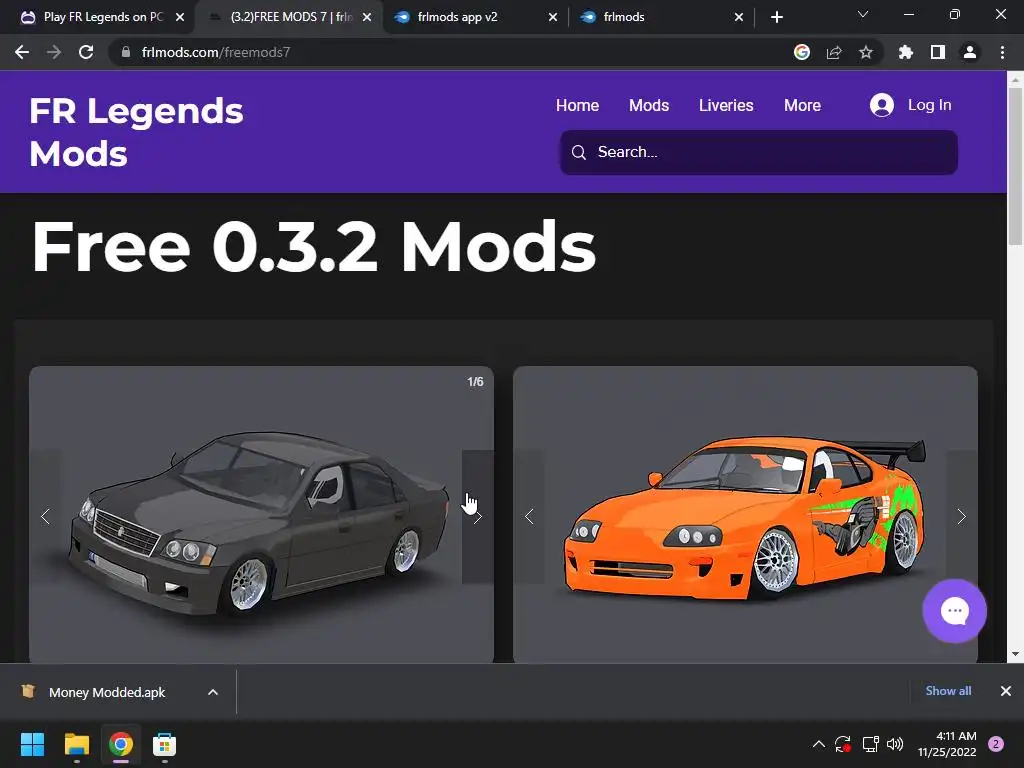View site info via the lock icon

(125, 52)
